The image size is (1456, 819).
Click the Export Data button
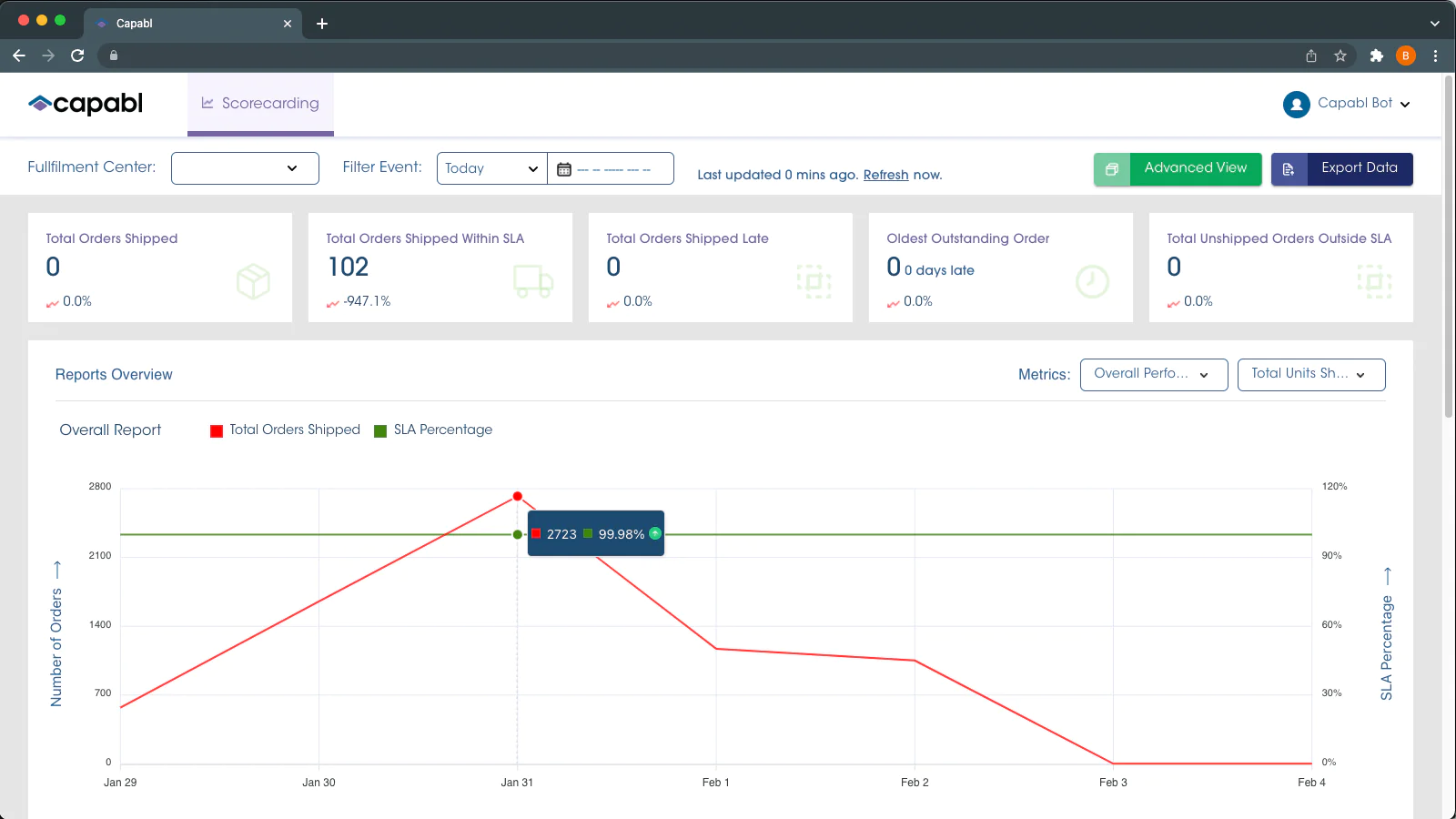[1359, 168]
